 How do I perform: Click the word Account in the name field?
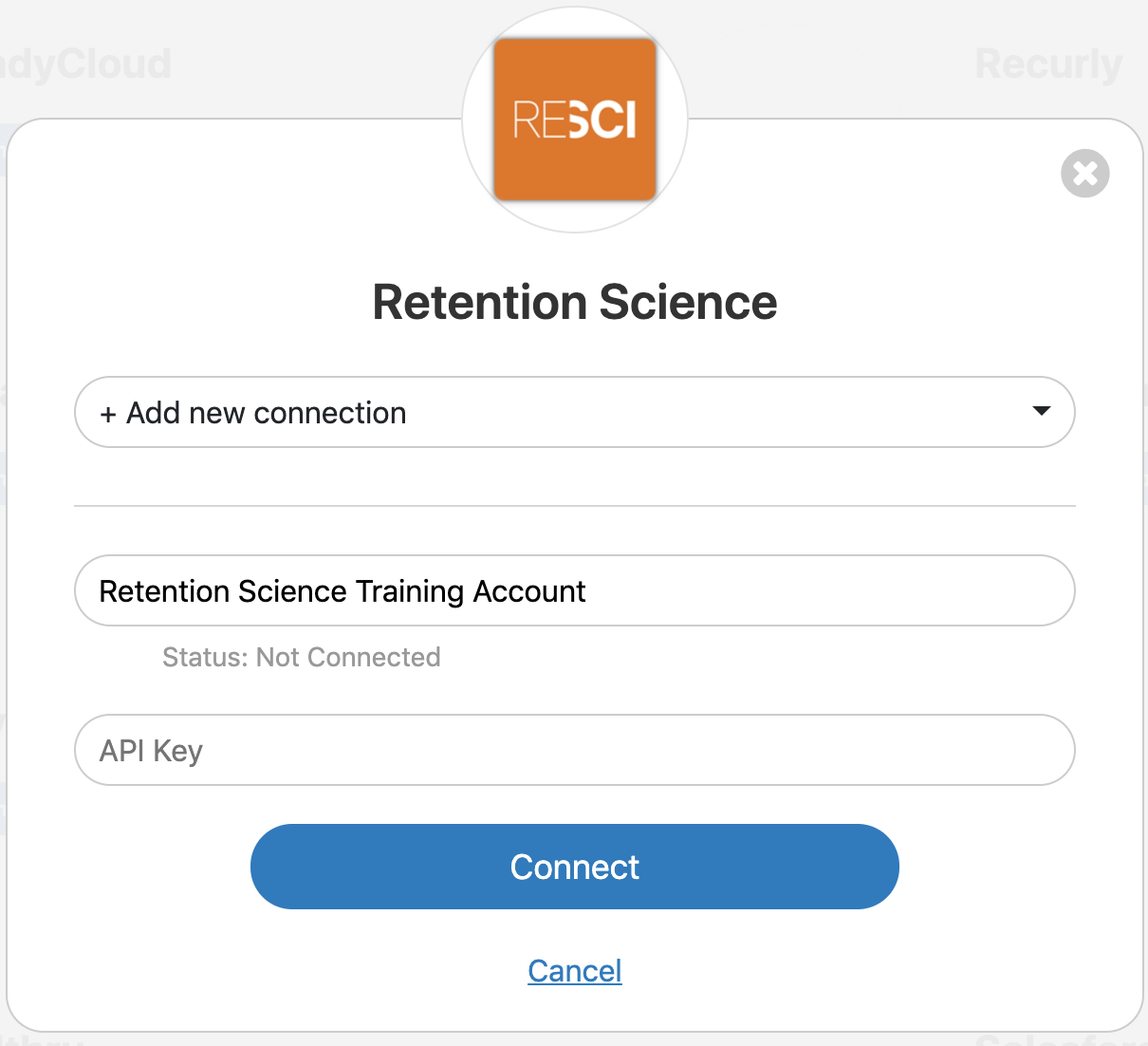[x=528, y=591]
